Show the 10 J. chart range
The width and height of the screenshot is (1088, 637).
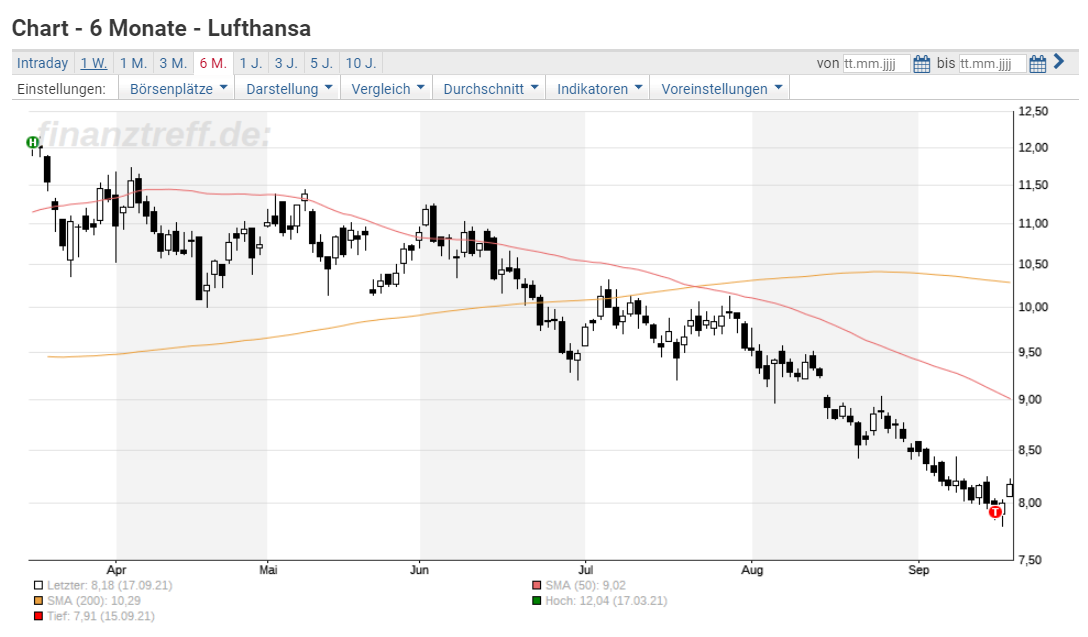361,63
